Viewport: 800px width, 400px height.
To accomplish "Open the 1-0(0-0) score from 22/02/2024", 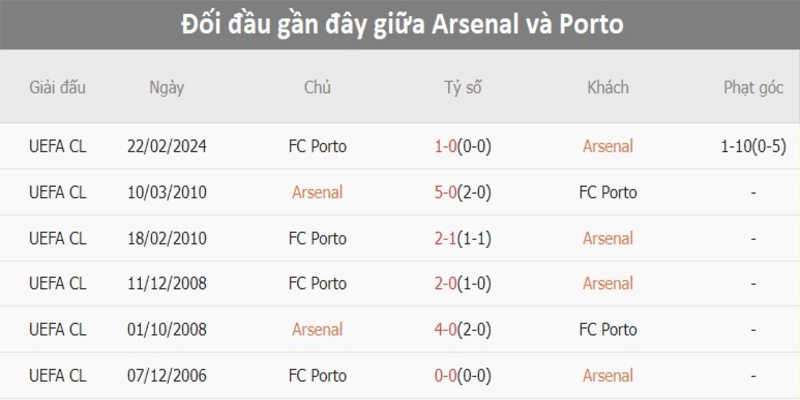I will (x=463, y=146).
